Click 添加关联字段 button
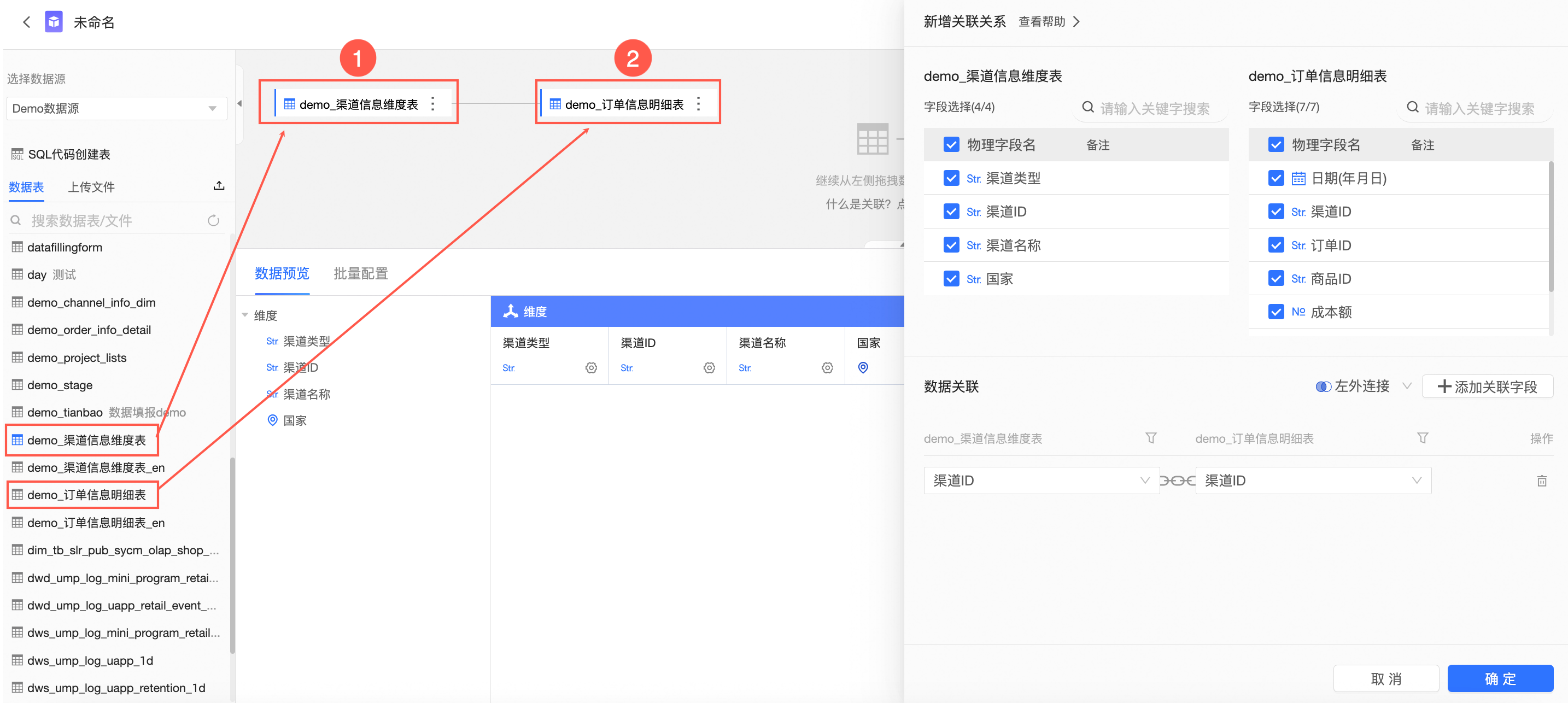The width and height of the screenshot is (1568, 703). pos(1488,386)
